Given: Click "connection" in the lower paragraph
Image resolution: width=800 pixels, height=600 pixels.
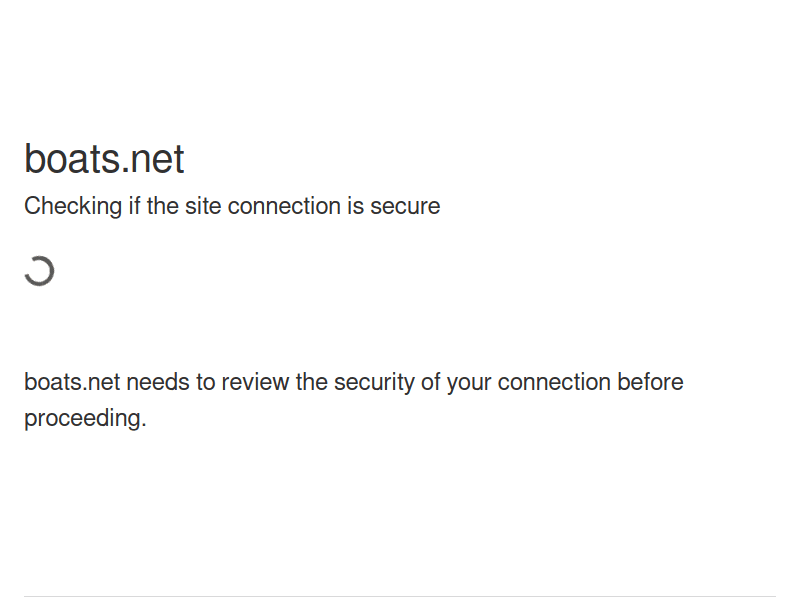Looking at the screenshot, I should pyautogui.click(x=554, y=382).
